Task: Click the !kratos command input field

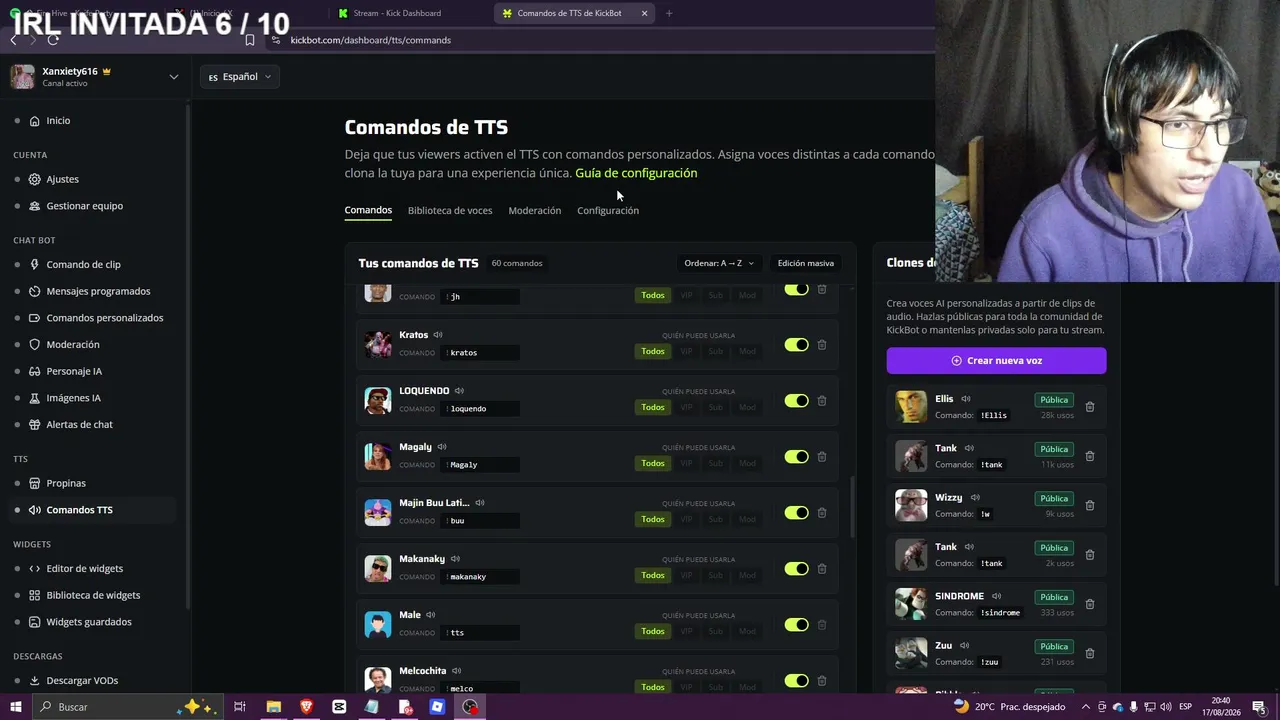Action: click(482, 353)
